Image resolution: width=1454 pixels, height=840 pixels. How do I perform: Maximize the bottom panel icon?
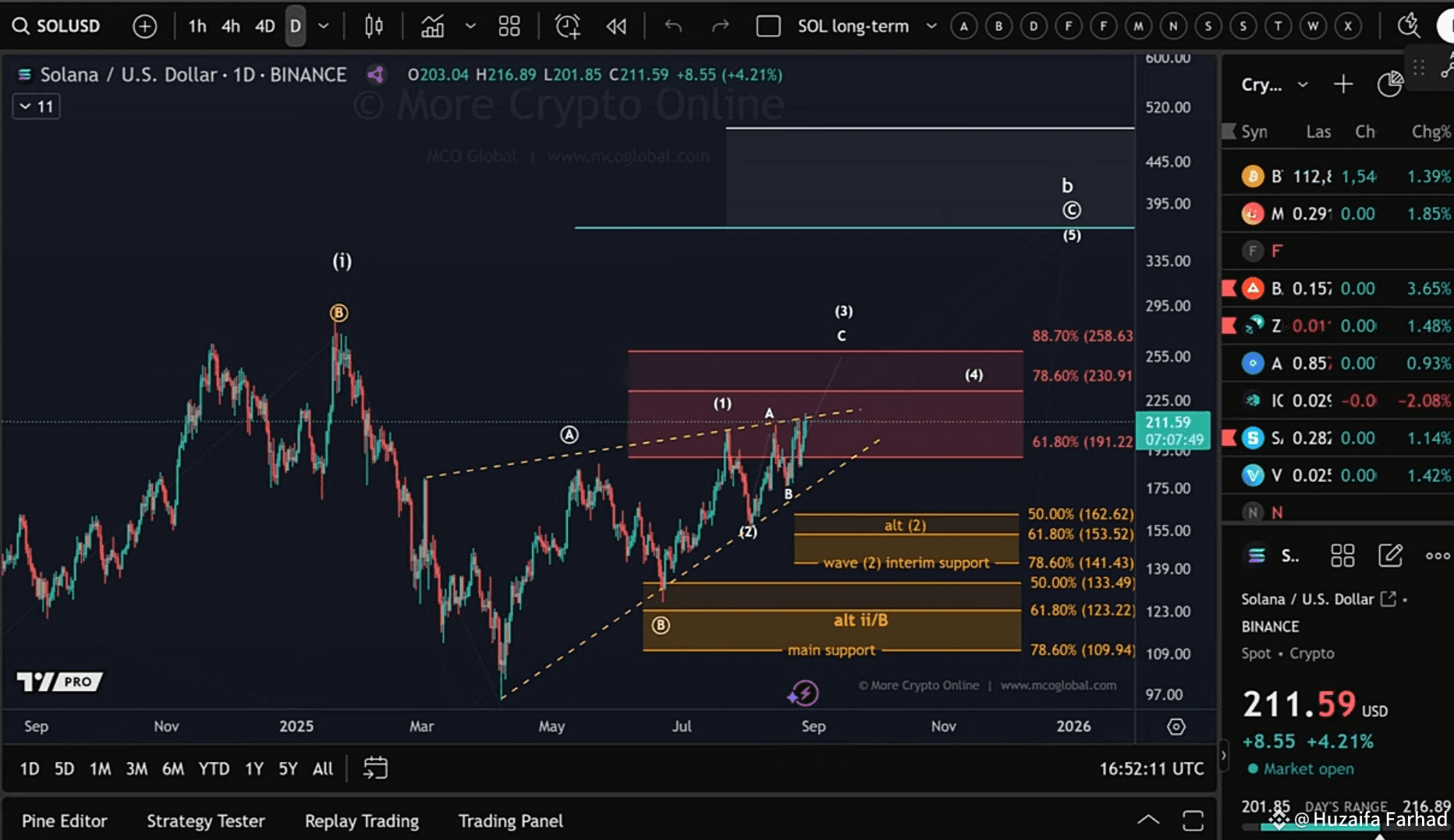tap(1193, 821)
